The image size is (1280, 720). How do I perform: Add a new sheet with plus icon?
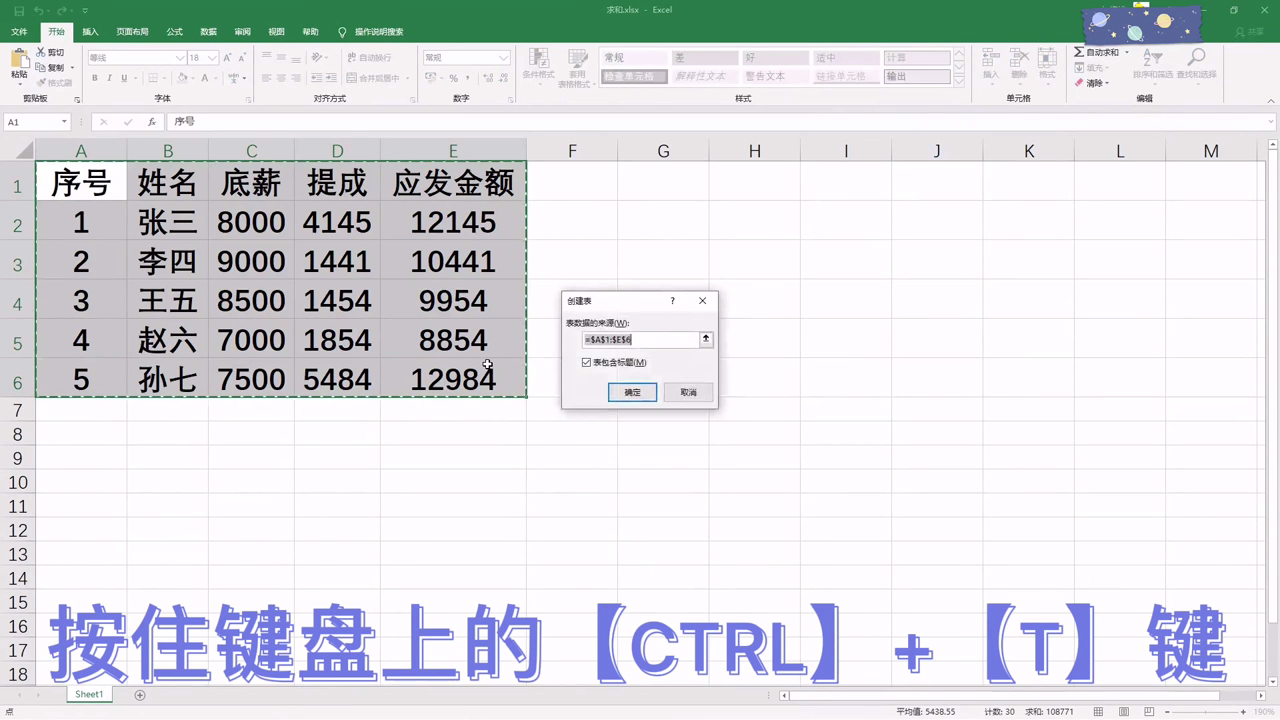[x=140, y=695]
